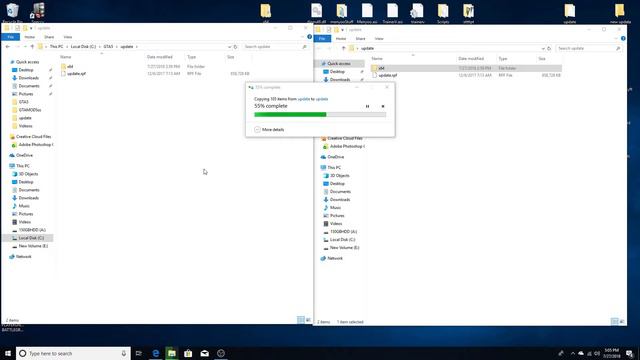Select Music in left window sidebar
This screenshot has height=360, width=640.
[x=24, y=206]
